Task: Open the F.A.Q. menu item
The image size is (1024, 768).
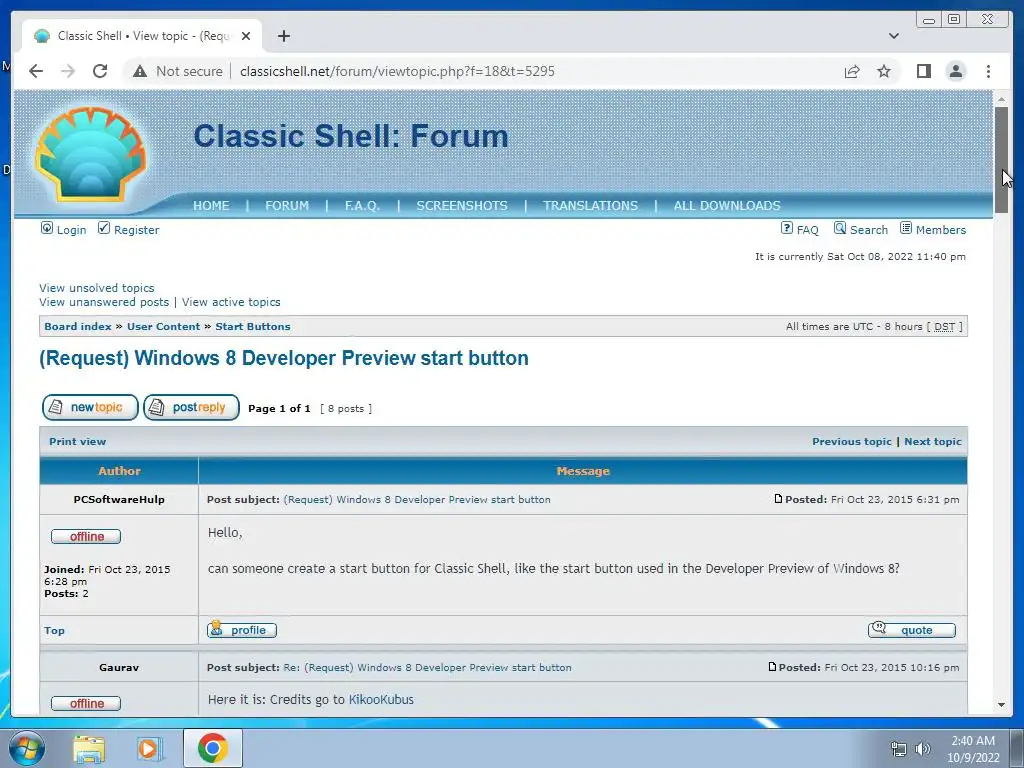Action: [362, 206]
